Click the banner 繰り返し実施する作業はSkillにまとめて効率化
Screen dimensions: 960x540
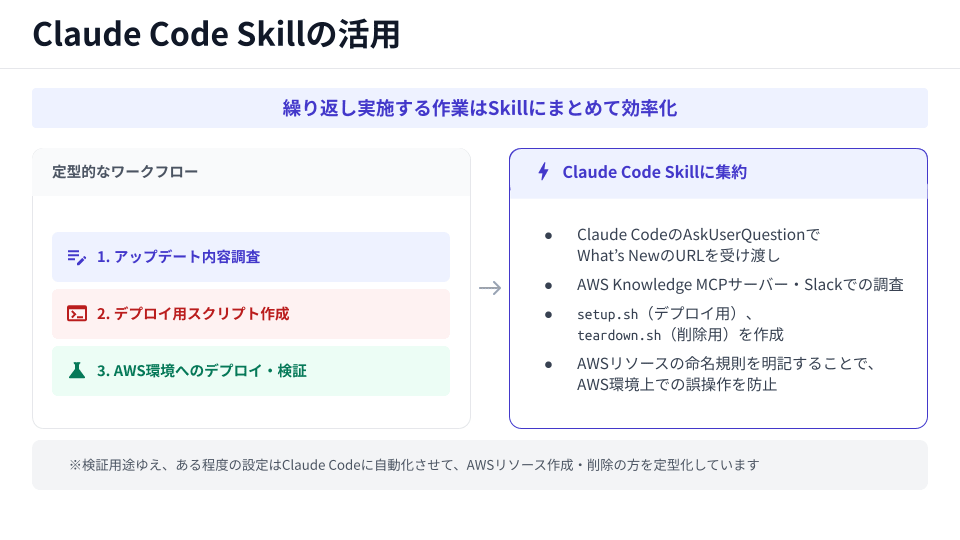coord(479,108)
